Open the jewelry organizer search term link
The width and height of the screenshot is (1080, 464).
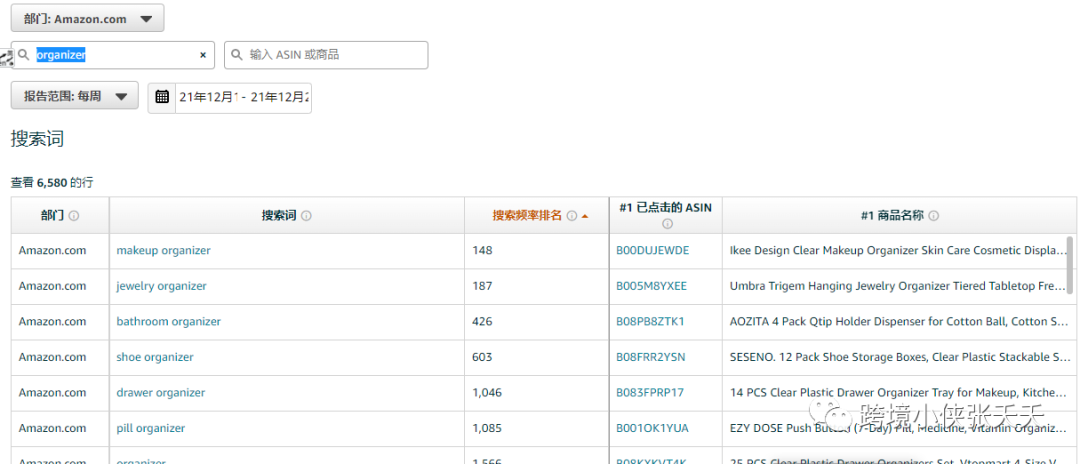click(x=161, y=286)
